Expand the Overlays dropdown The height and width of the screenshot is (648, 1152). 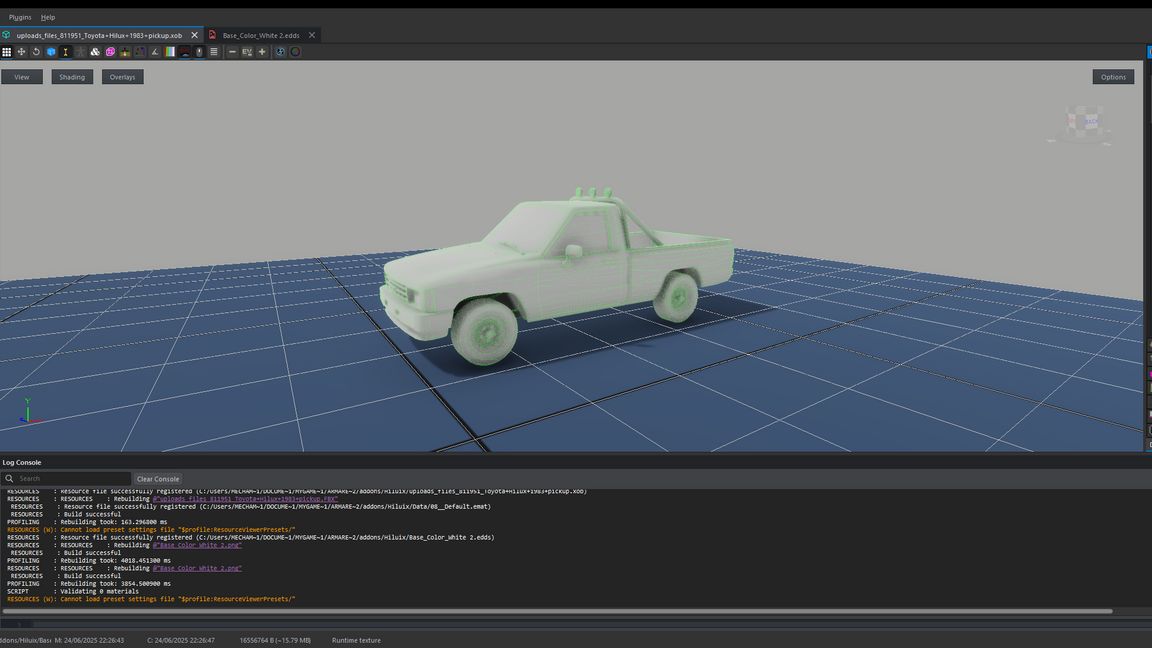[122, 77]
